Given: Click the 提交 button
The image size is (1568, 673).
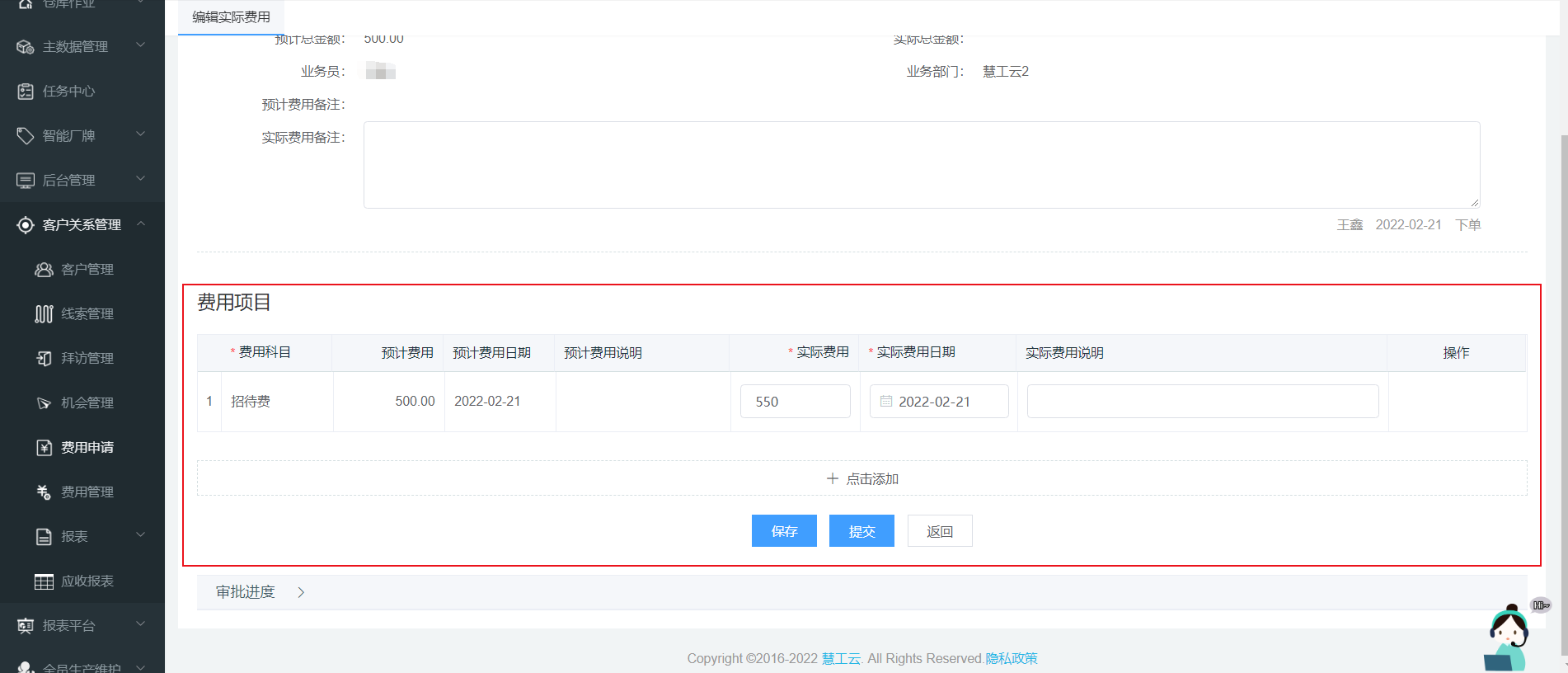Looking at the screenshot, I should 861,531.
